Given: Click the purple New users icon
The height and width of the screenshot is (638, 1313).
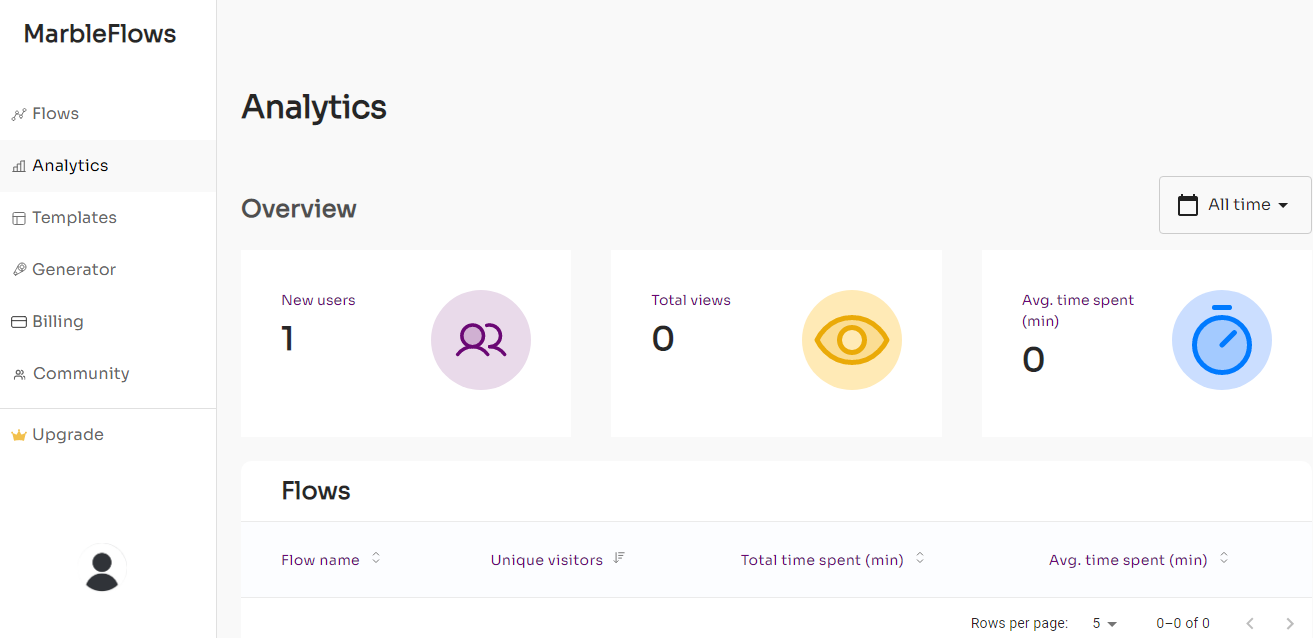Looking at the screenshot, I should [x=481, y=340].
